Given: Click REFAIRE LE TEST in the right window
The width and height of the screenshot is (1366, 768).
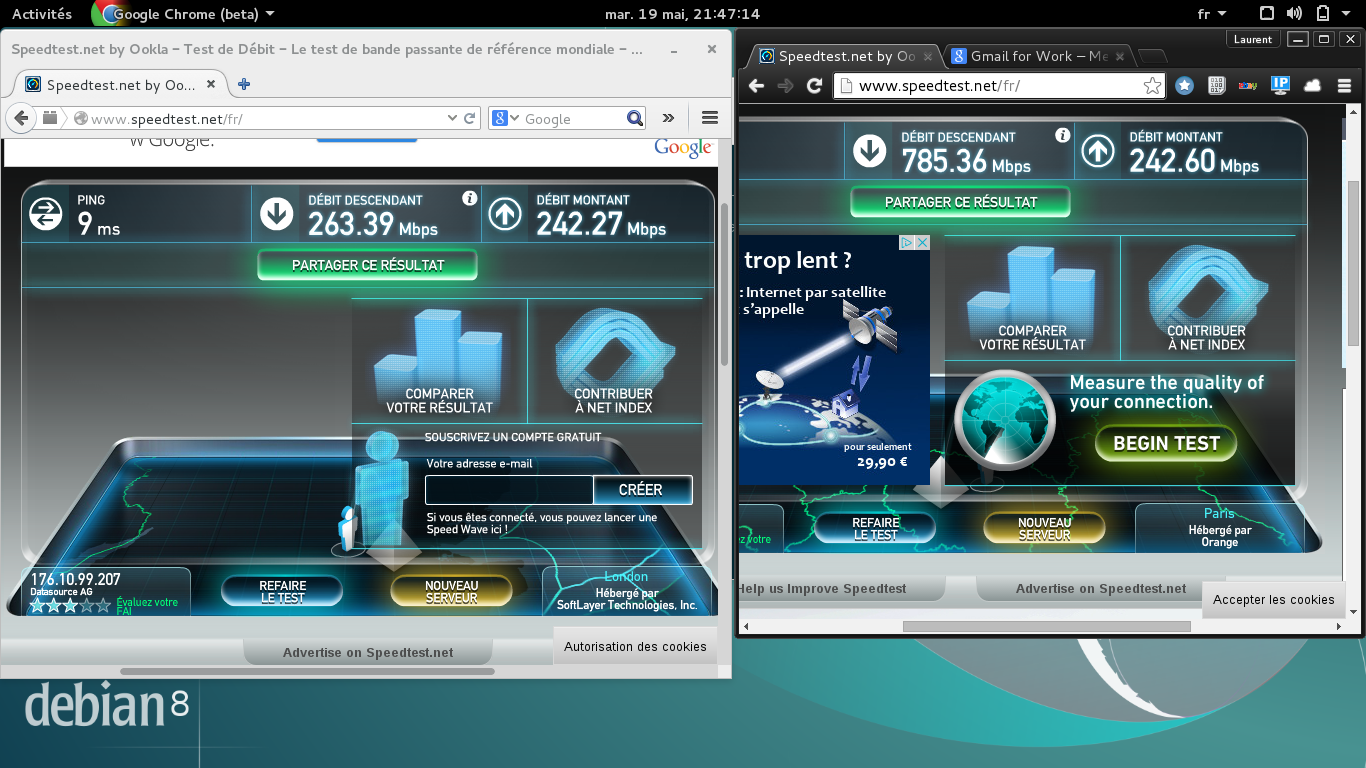Looking at the screenshot, I should (875, 528).
